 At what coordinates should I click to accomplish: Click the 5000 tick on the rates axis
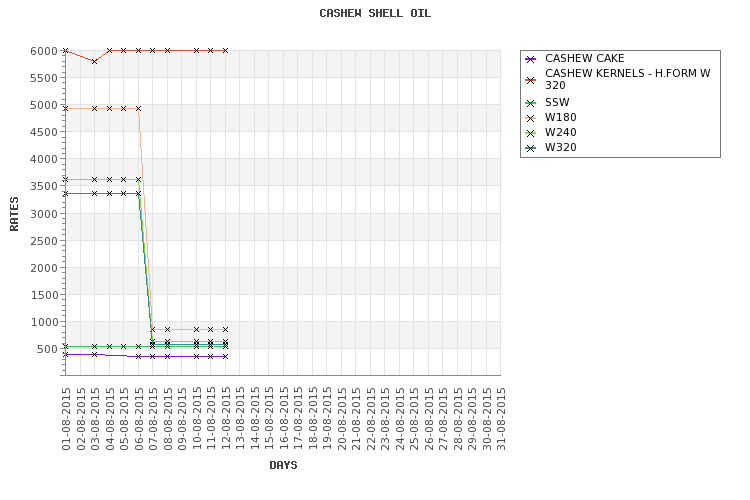(x=44, y=105)
